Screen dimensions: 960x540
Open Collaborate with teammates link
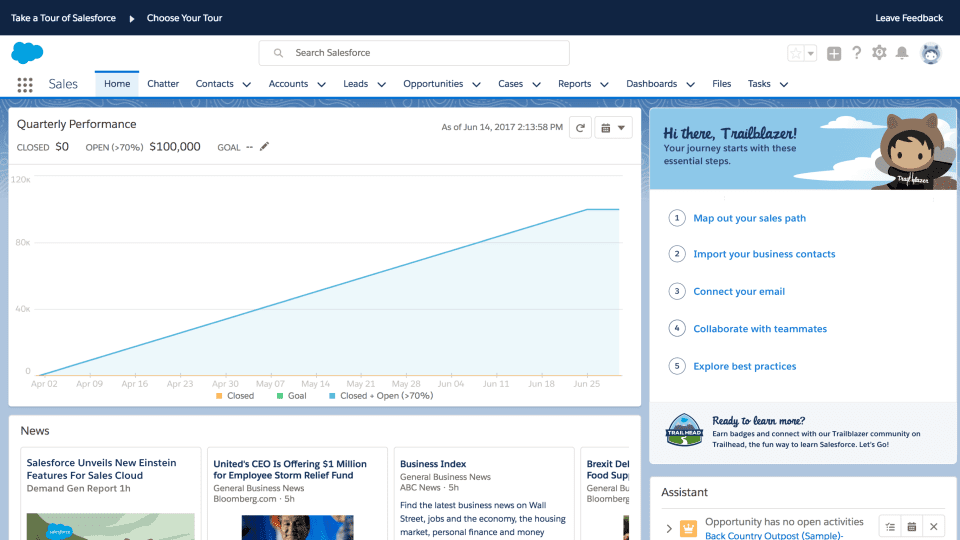(760, 328)
